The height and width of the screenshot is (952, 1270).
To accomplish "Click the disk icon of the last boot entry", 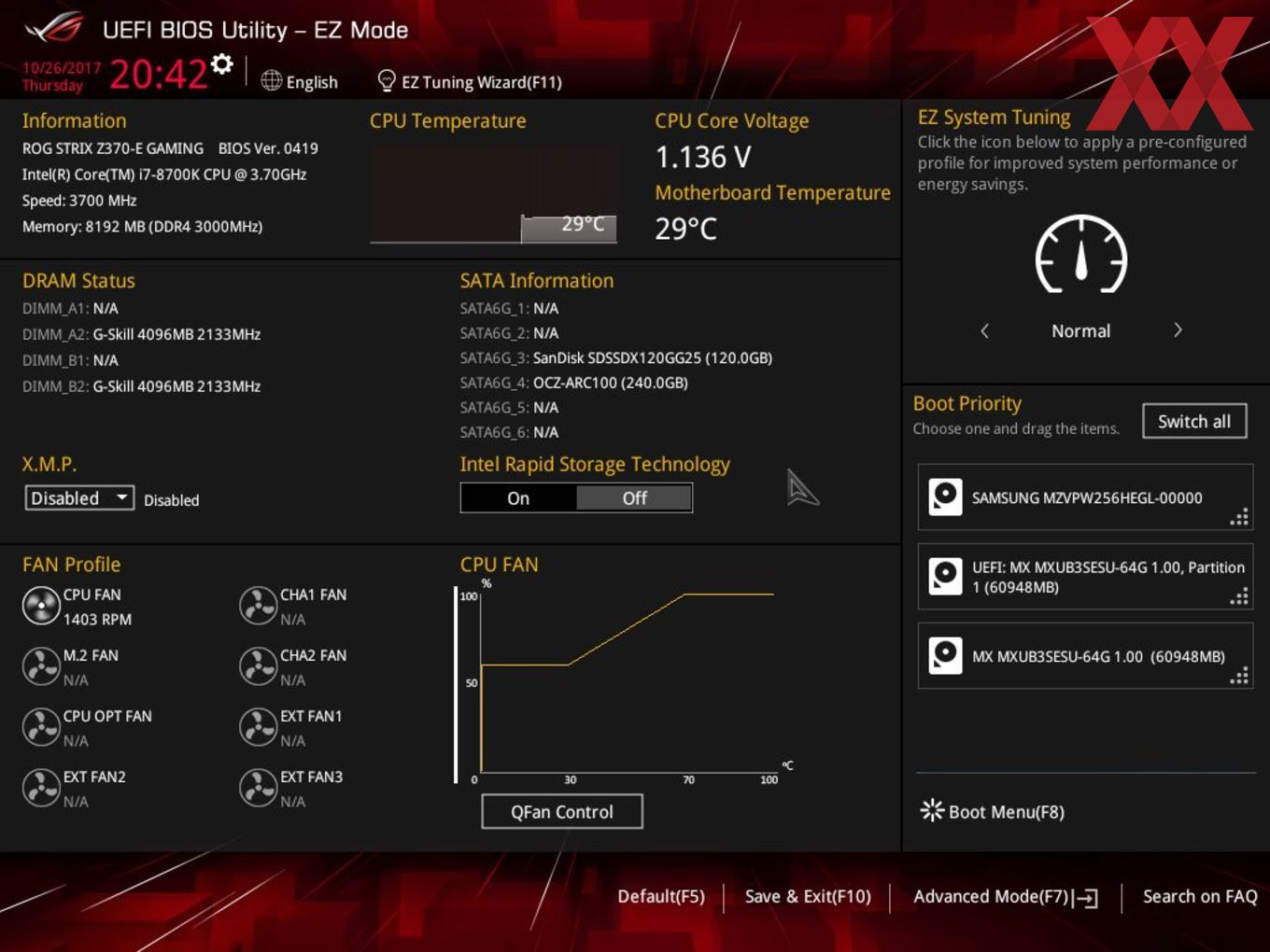I will click(x=945, y=655).
